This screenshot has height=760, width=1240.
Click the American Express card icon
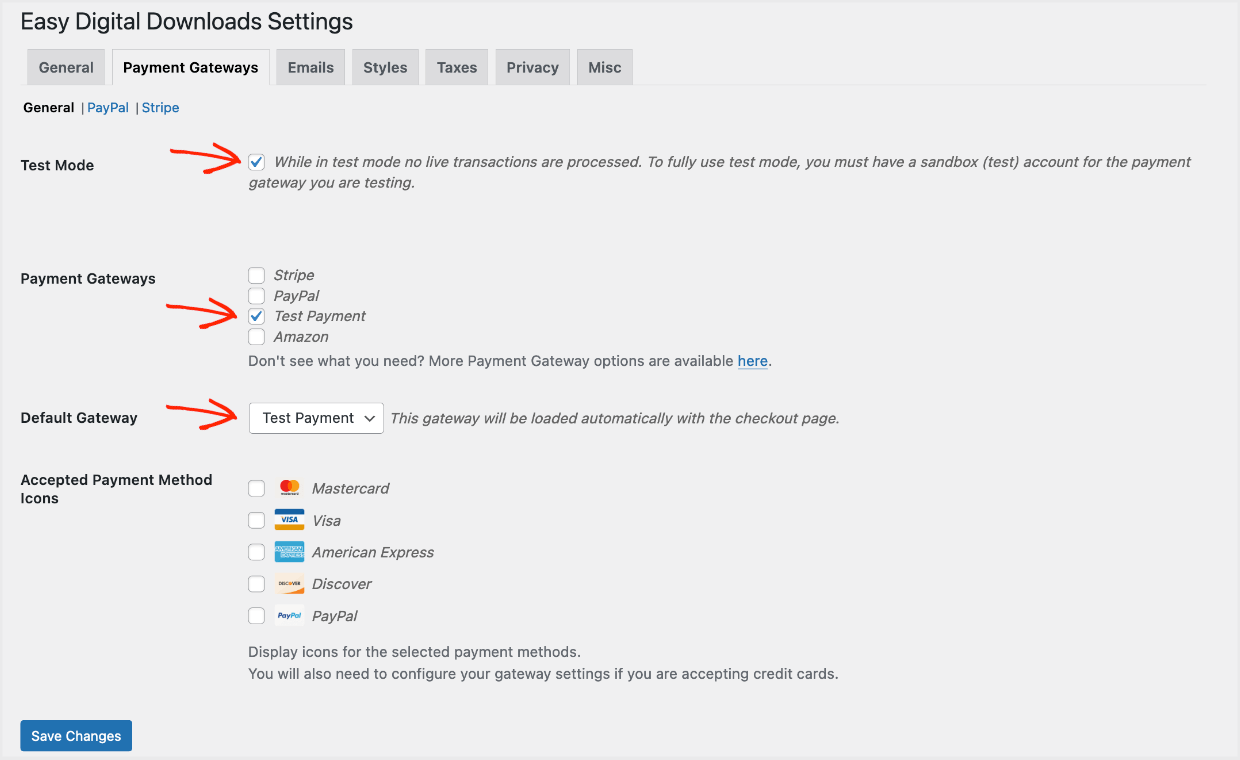tap(289, 551)
